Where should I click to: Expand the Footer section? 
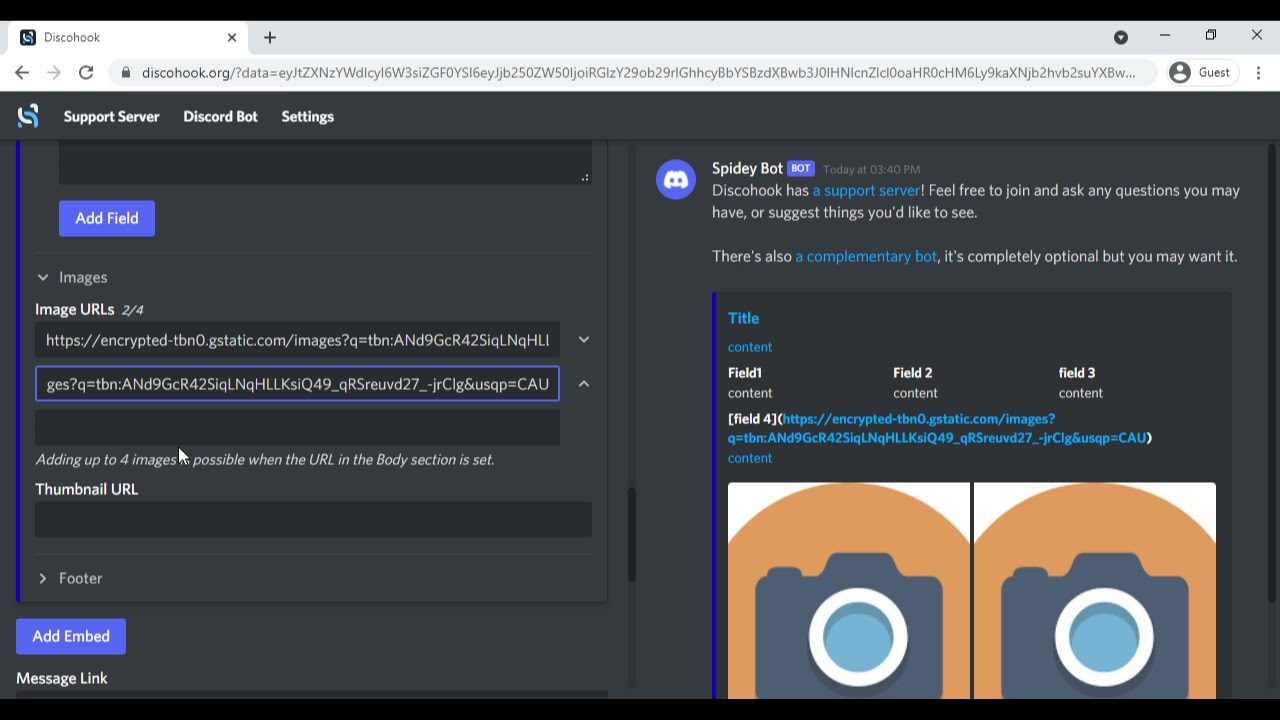70,578
